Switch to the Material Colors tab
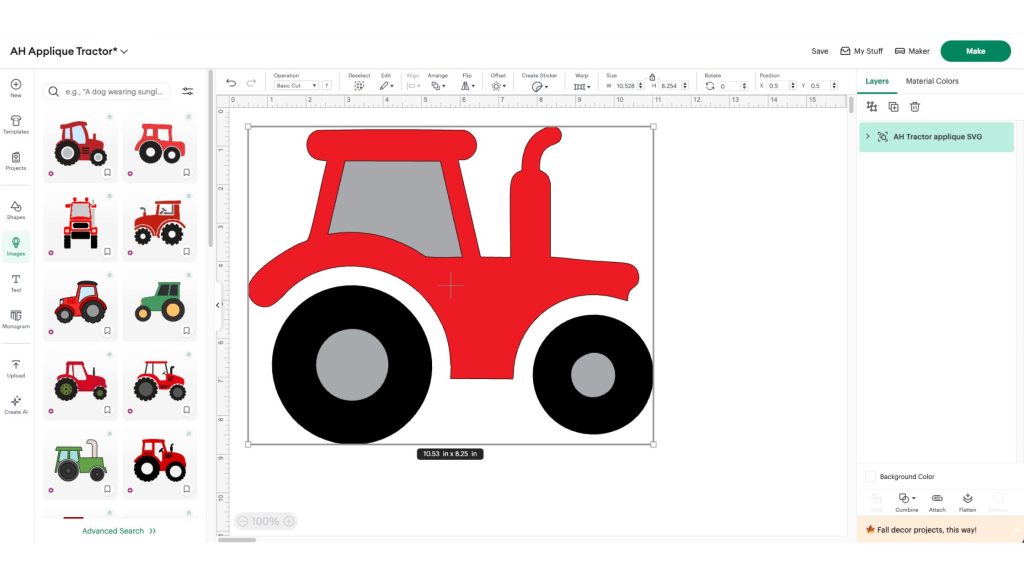Viewport: 1024px width, 576px height. 930,81
